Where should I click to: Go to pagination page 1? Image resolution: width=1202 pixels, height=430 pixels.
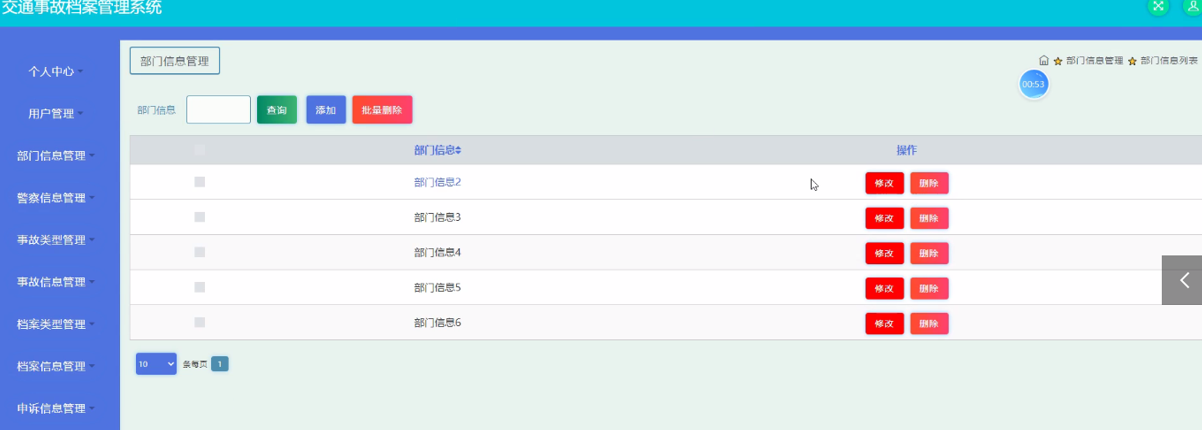(x=220, y=364)
